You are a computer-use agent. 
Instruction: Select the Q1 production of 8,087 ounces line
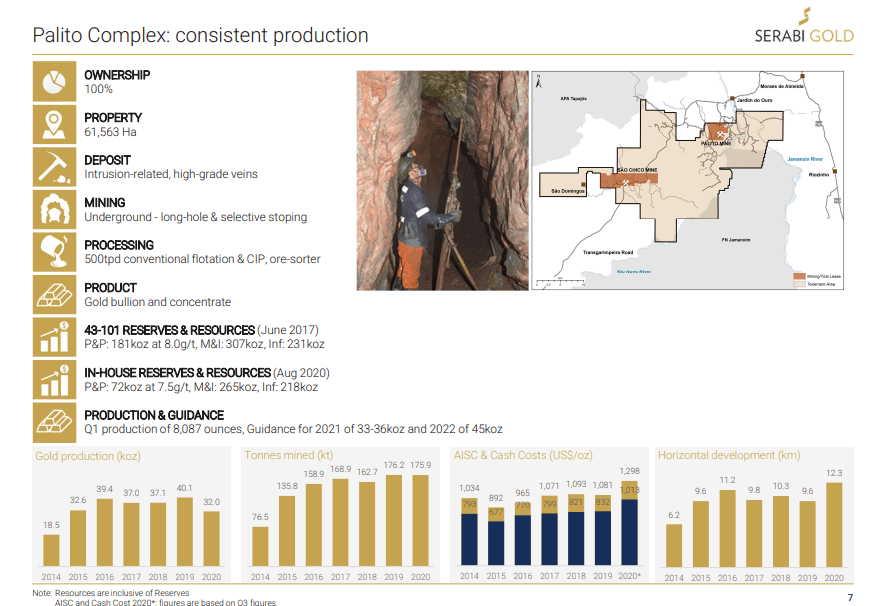293,429
